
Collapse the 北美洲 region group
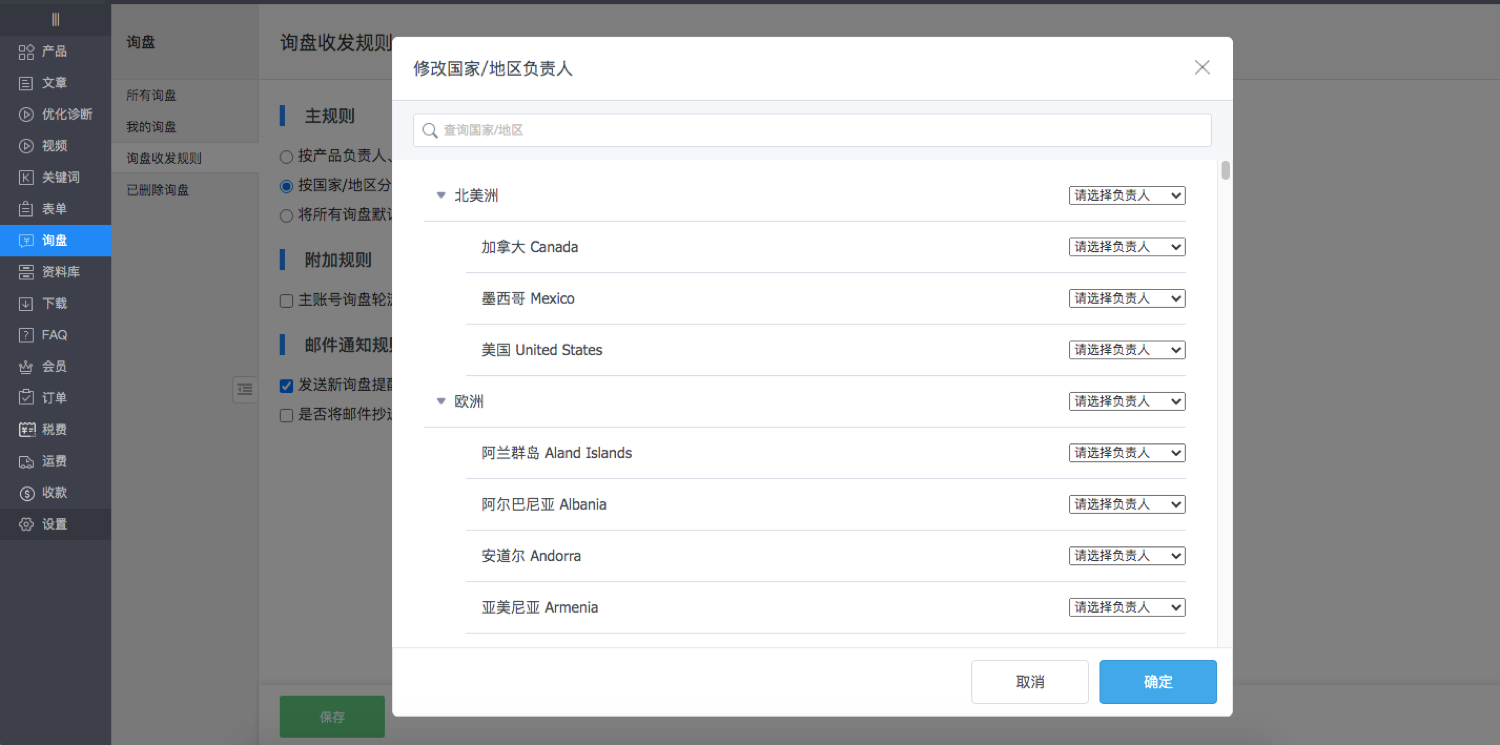pyautogui.click(x=441, y=195)
